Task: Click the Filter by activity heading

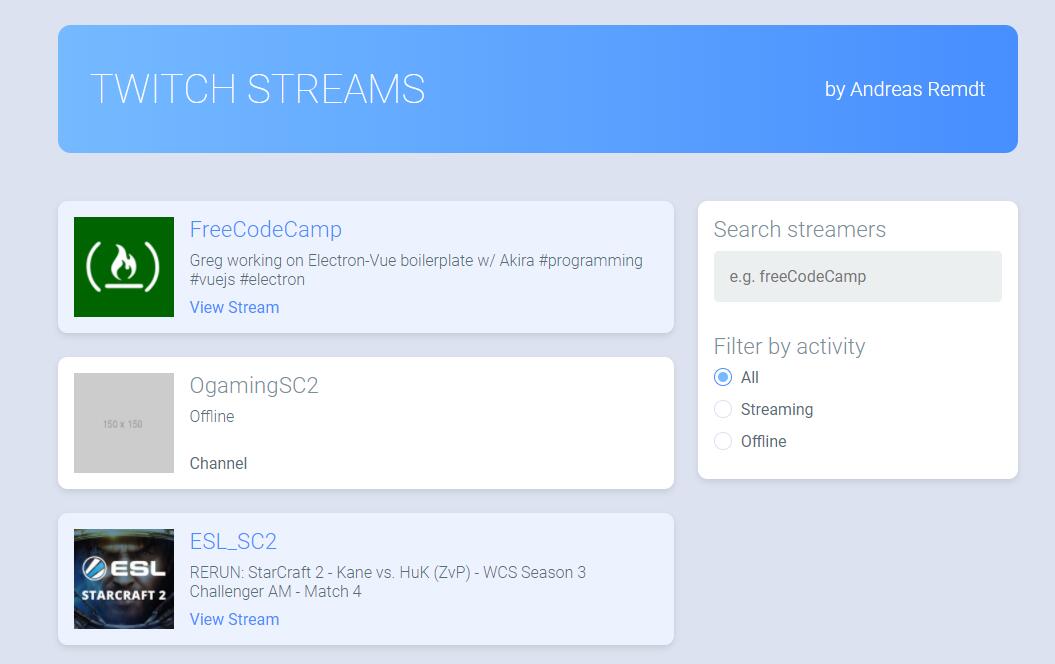Action: 789,346
